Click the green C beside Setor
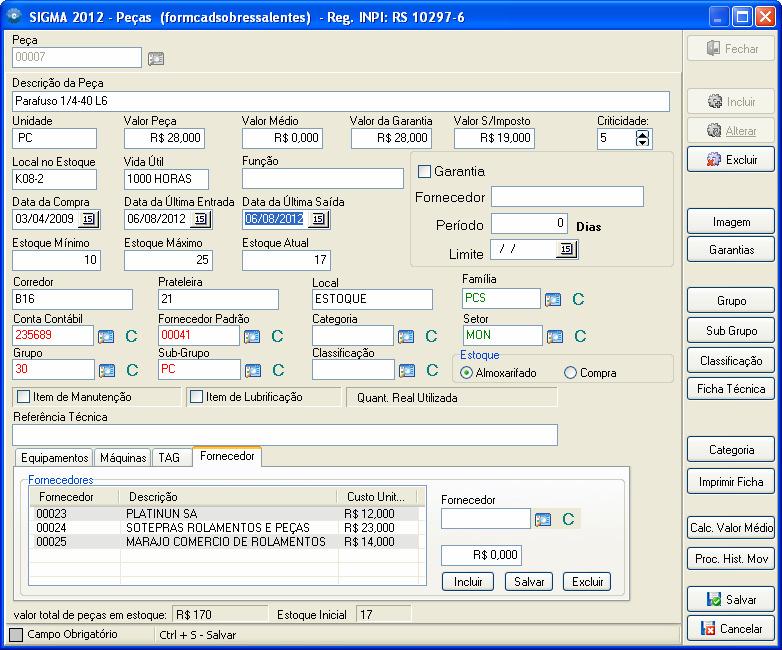The height and width of the screenshot is (650, 782). point(580,336)
